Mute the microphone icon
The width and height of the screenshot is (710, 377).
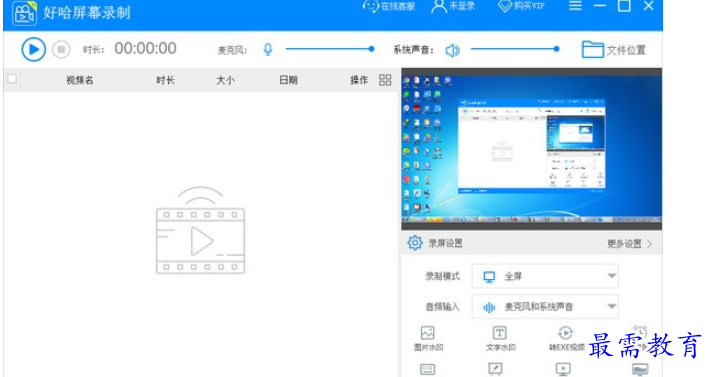[x=268, y=49]
